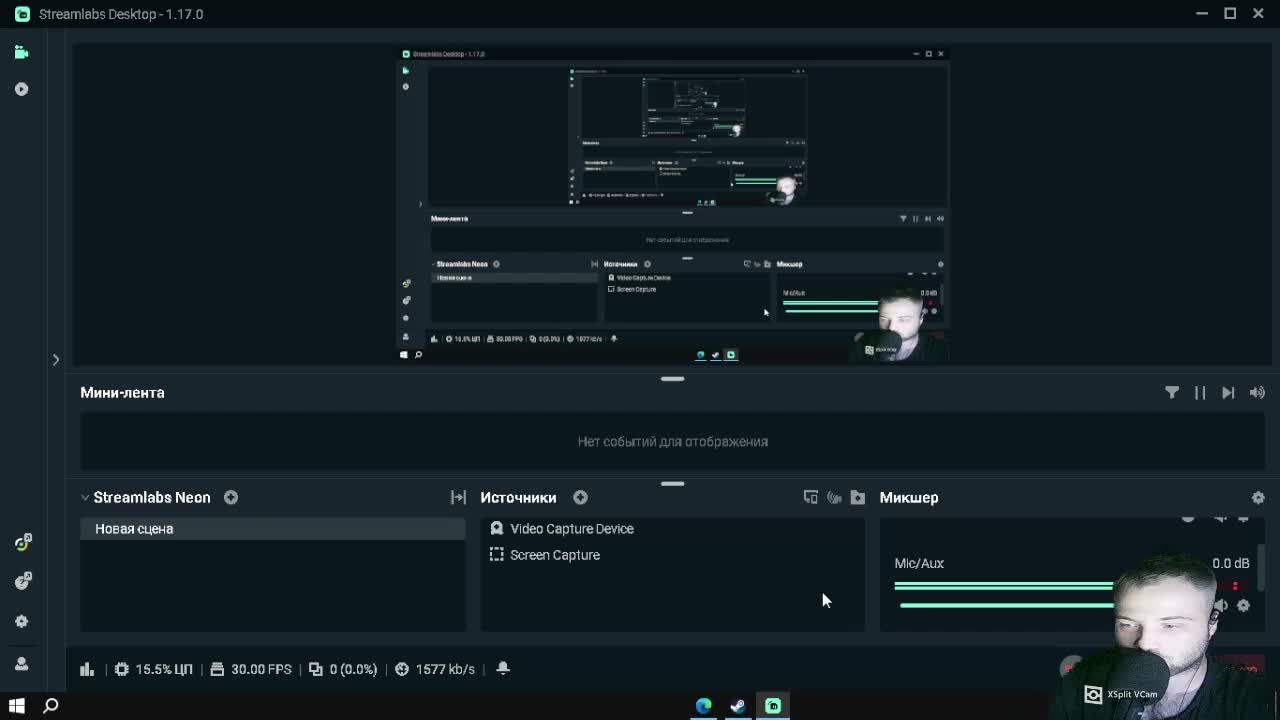This screenshot has height=720, width=1280.
Task: Open the Микшер settings gear
Action: (x=1258, y=497)
